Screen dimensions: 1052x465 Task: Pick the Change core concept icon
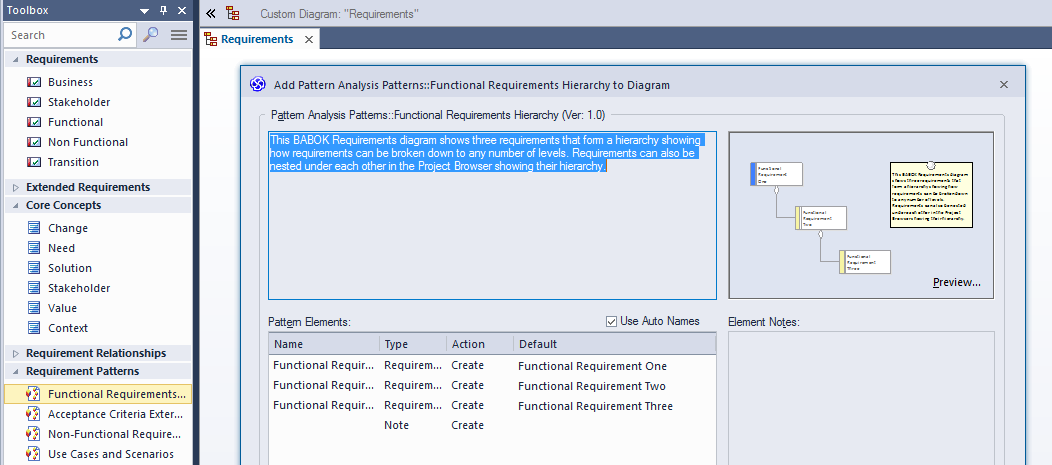[x=34, y=228]
